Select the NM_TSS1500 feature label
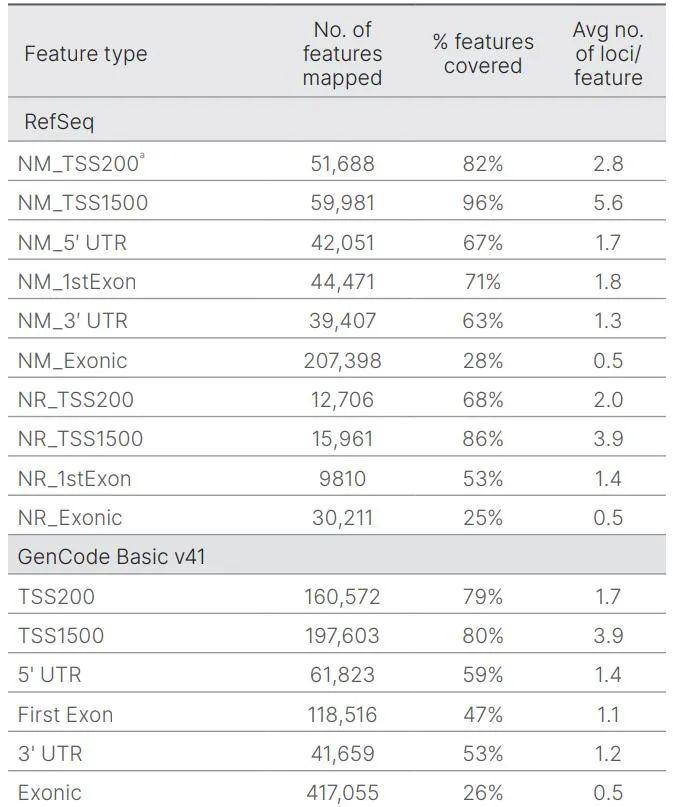673x807 pixels. 83,203
